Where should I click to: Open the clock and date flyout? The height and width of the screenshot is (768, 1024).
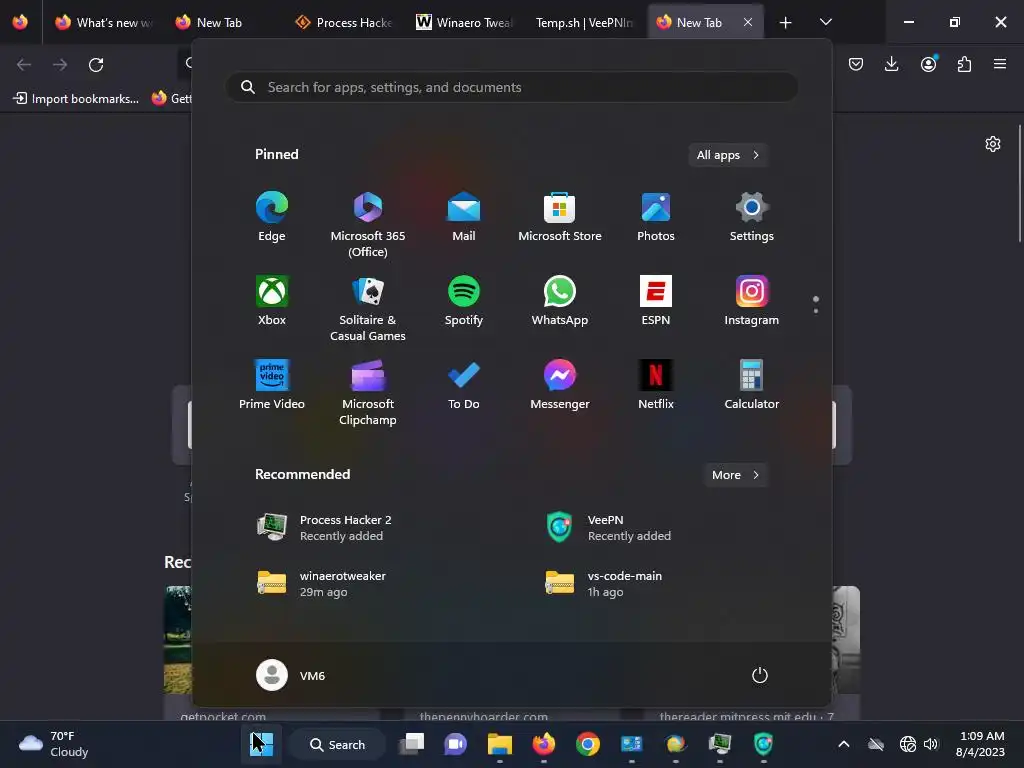coord(980,744)
